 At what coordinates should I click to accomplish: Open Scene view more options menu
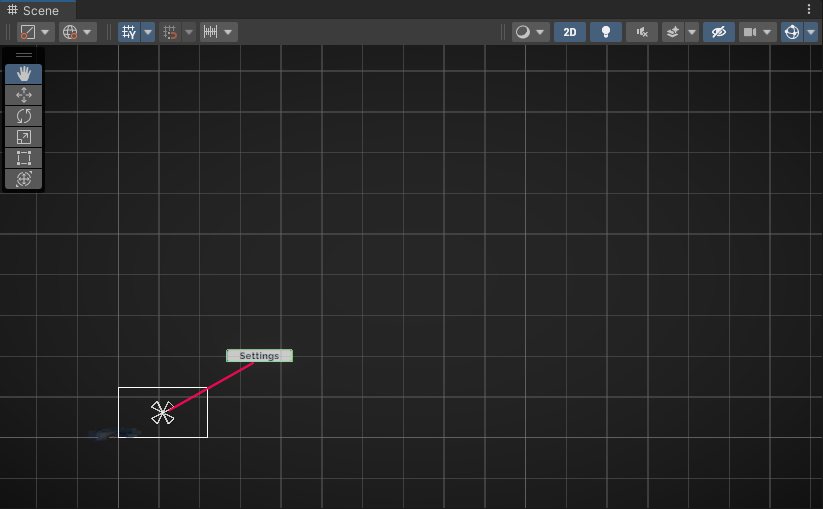coord(809,9)
